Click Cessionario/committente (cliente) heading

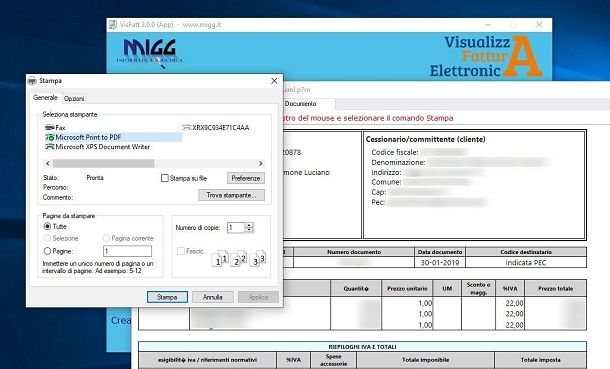(426, 139)
